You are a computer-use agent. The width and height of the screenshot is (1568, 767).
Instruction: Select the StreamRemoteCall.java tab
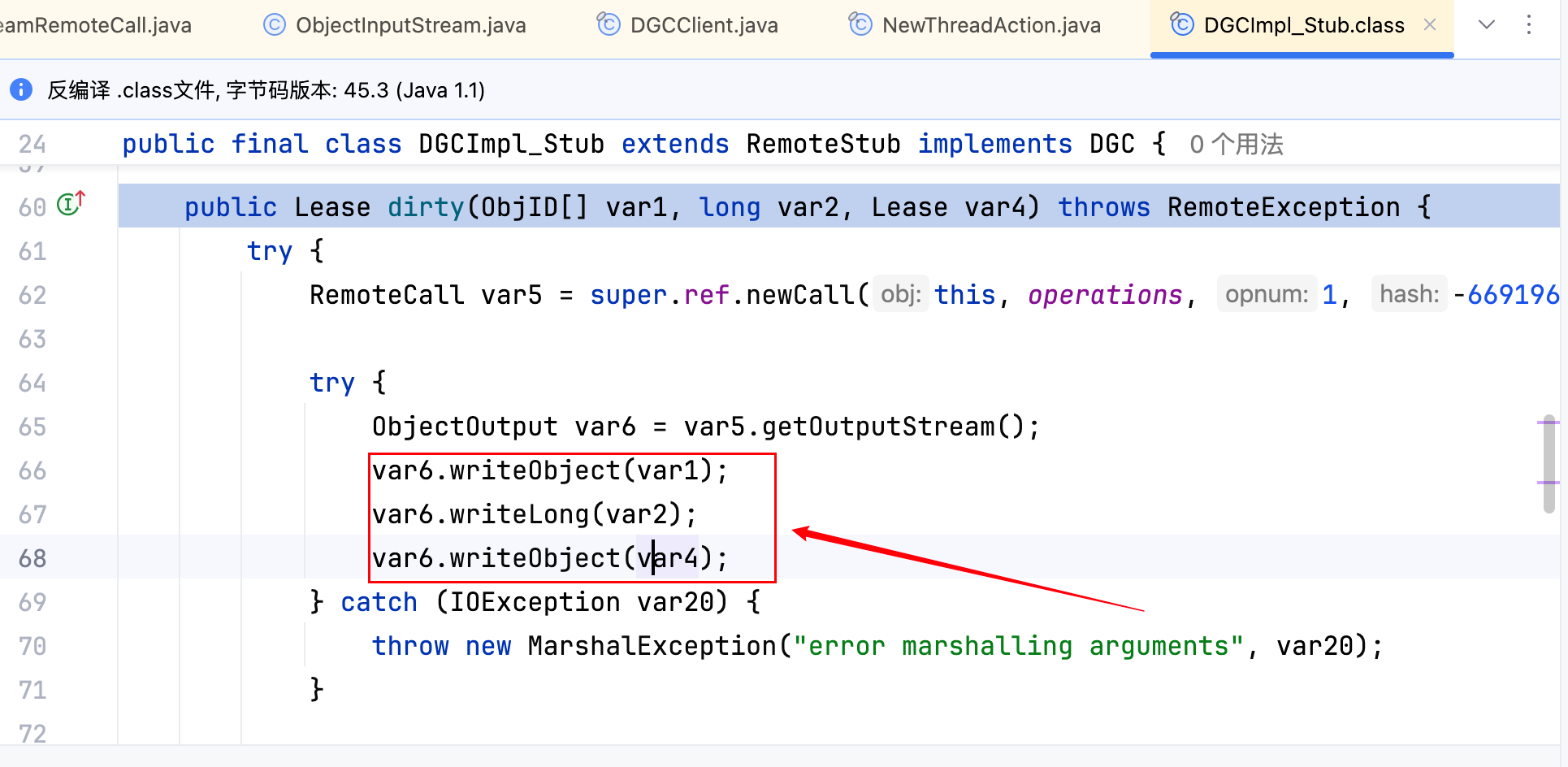(95, 25)
